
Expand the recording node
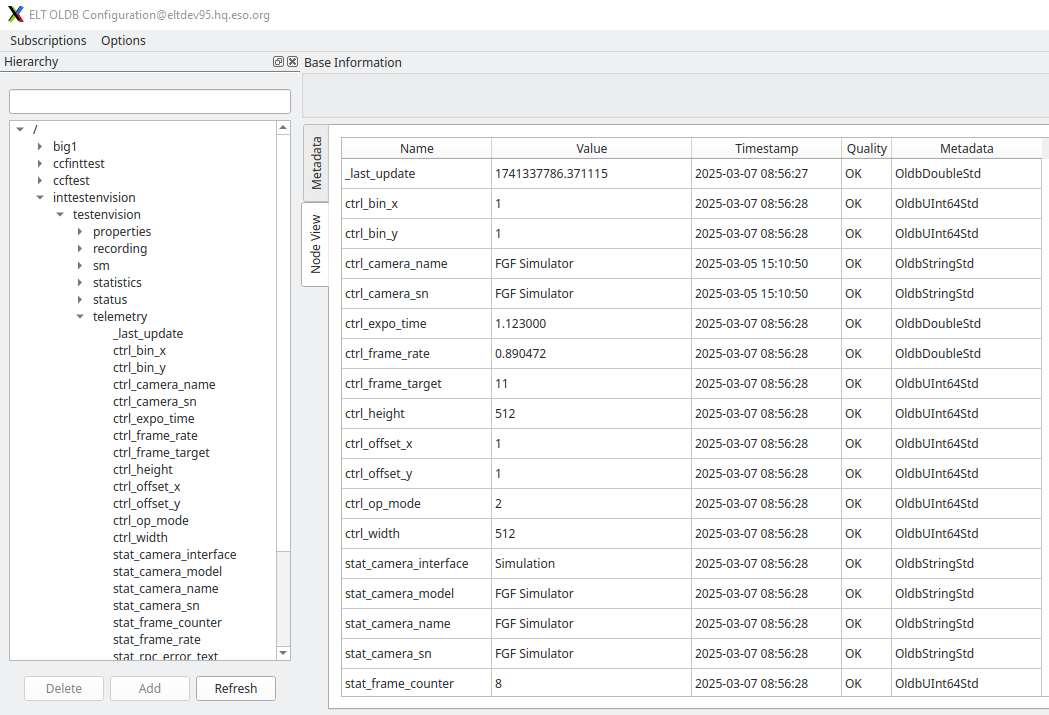point(80,248)
